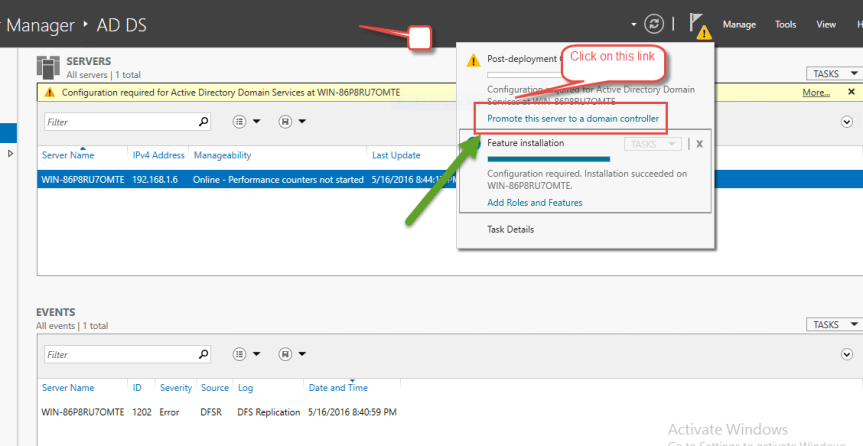Click the Refresh icon in the header
This screenshot has width=863, height=446.
pos(654,24)
